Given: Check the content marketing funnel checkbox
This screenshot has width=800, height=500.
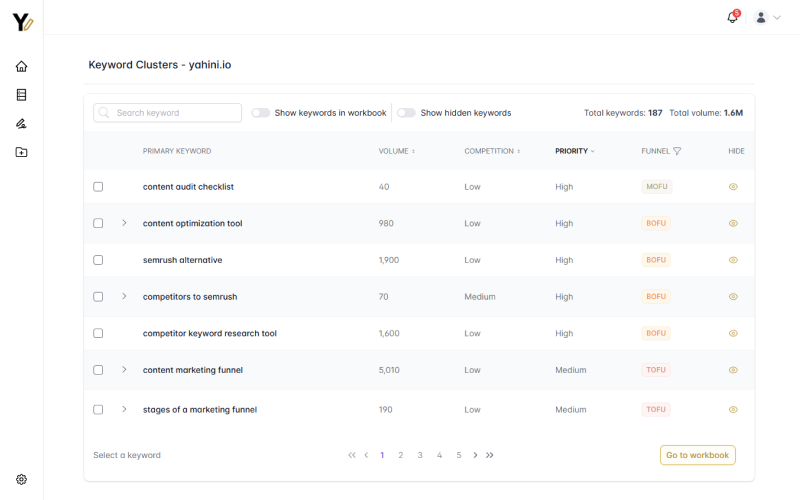Looking at the screenshot, I should [98, 370].
